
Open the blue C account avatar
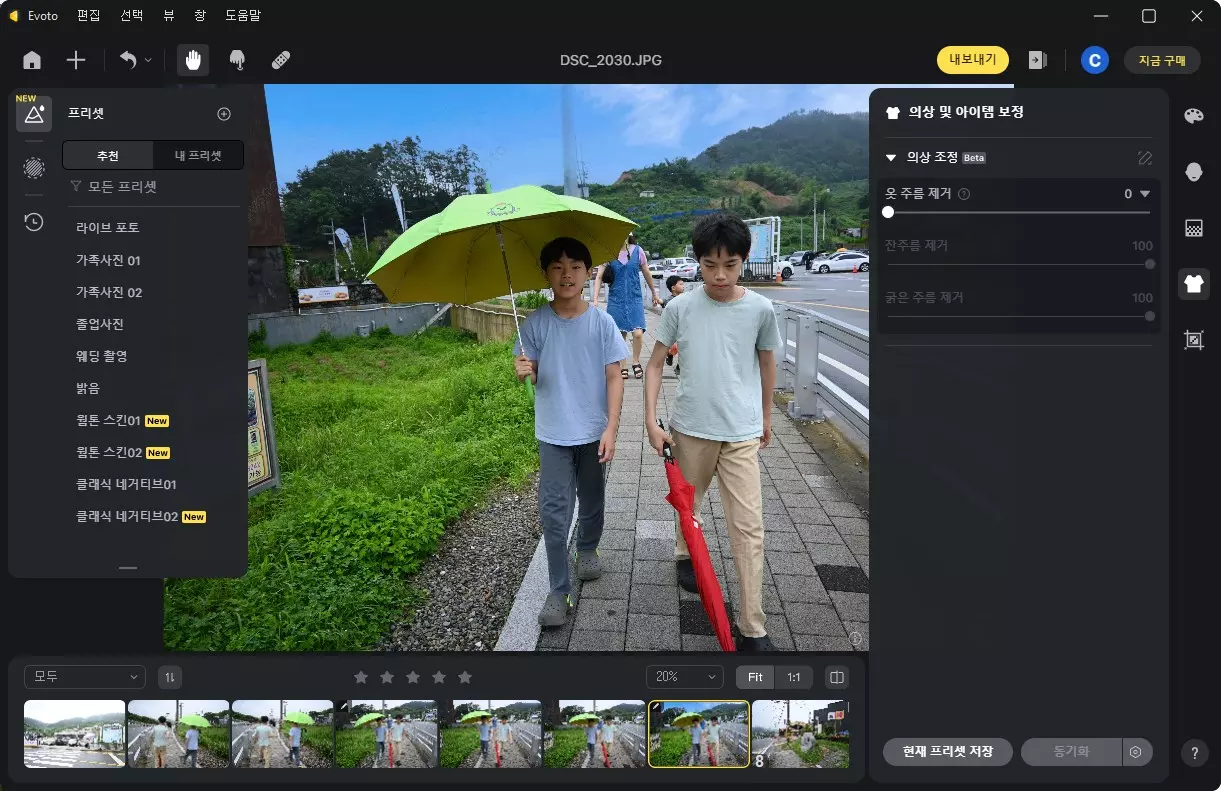[1094, 60]
